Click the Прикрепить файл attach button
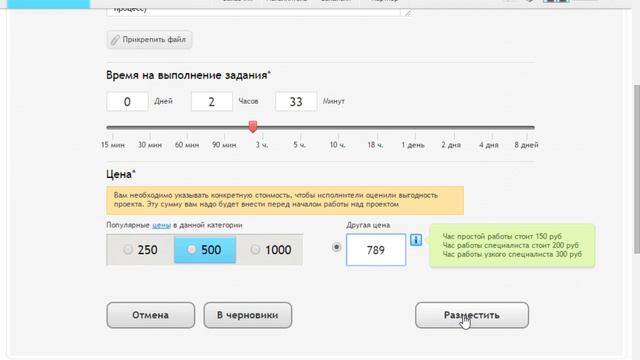The width and height of the screenshot is (640, 360). [149, 40]
